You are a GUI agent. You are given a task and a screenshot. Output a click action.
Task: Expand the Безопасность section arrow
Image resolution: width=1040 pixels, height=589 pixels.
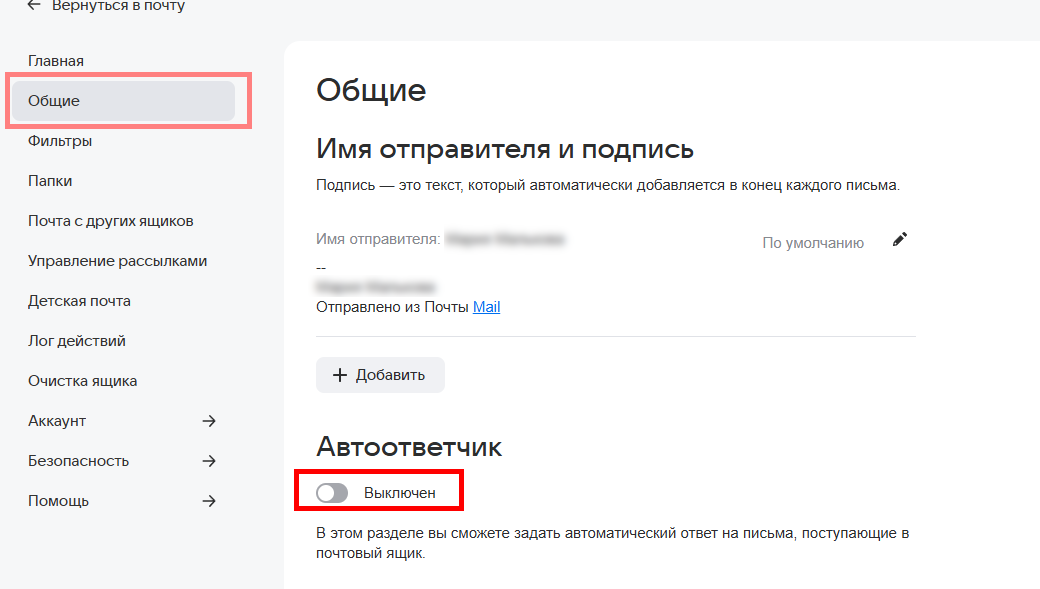tap(209, 461)
